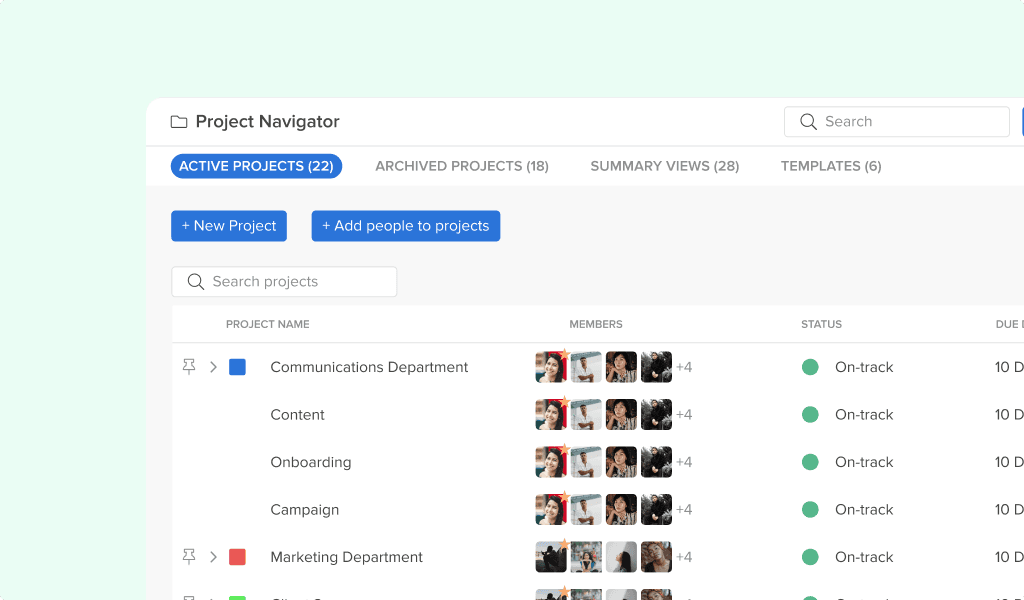Show +4 more members for Marketing Department
The height and width of the screenshot is (600, 1024).
684,557
